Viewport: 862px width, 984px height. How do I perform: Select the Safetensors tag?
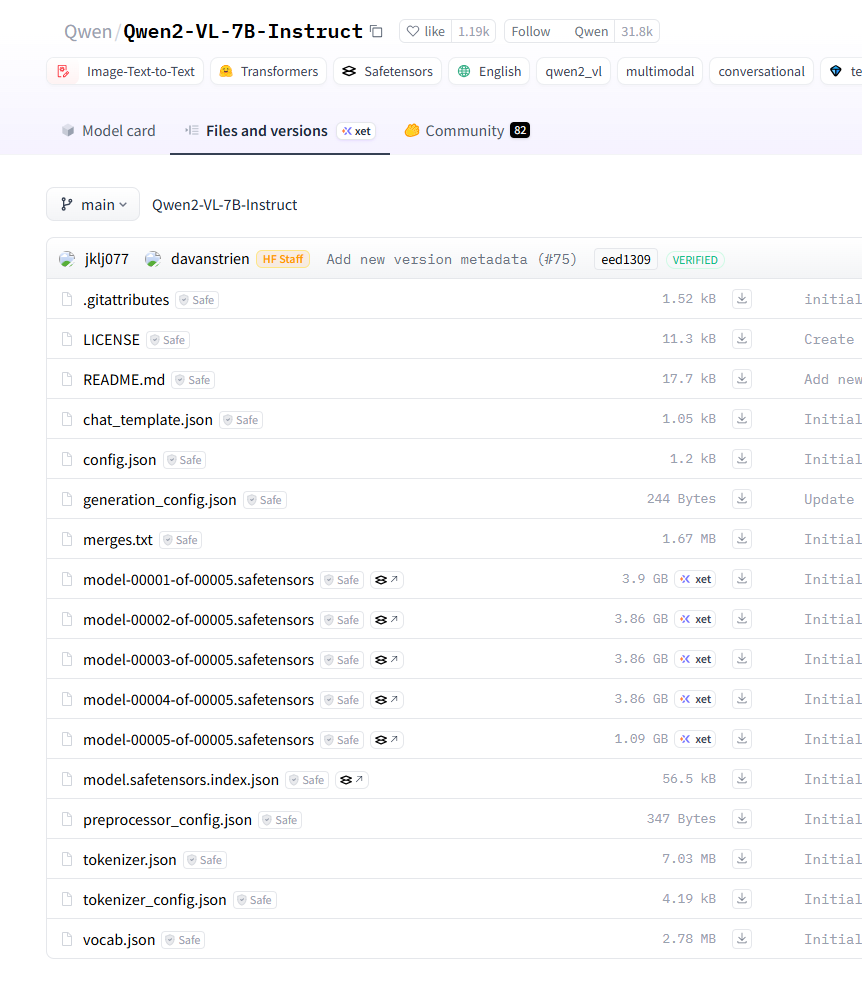(388, 72)
